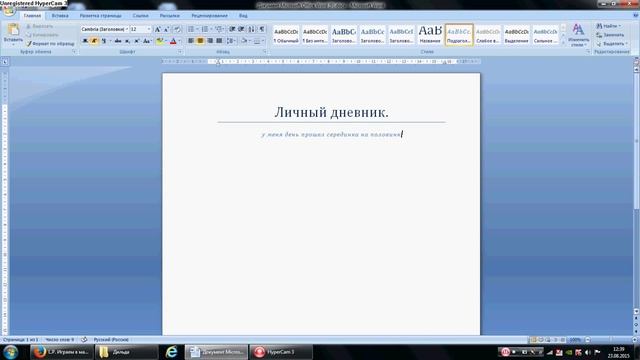Click the Multilevel list icon
The width and height of the screenshot is (640, 360).
[x=219, y=29]
